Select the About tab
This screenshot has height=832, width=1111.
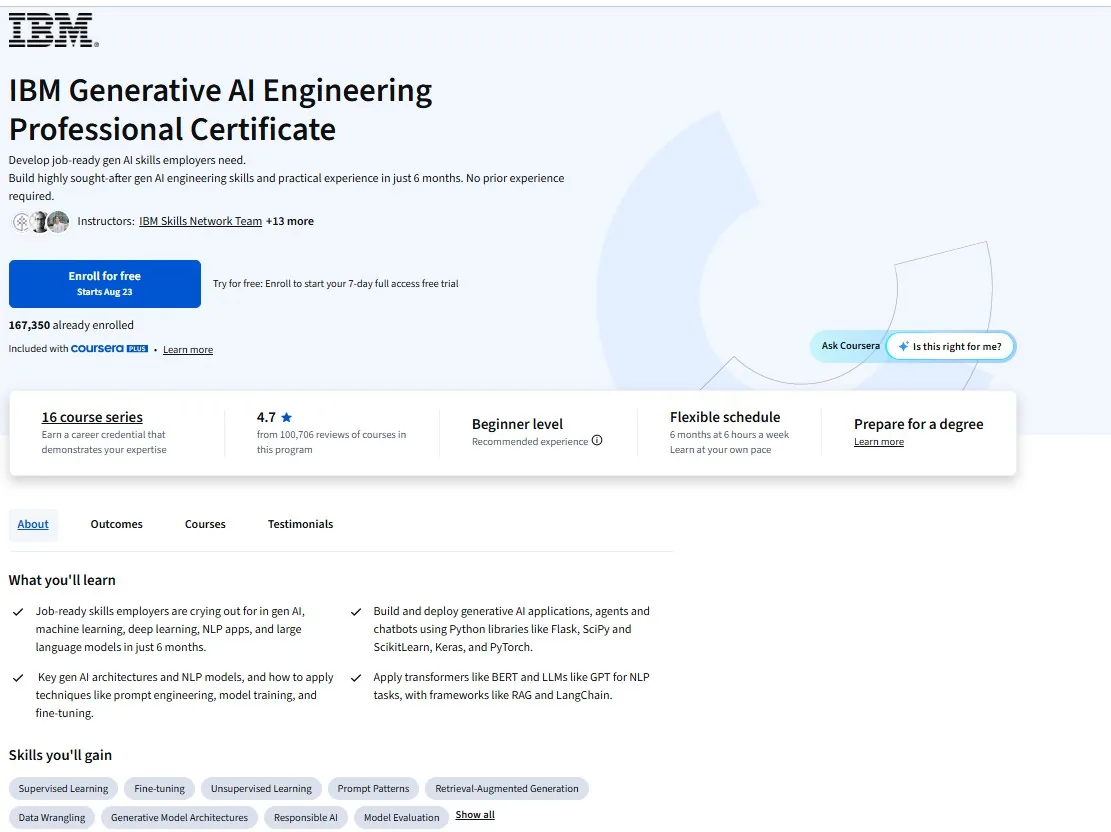click(x=33, y=524)
